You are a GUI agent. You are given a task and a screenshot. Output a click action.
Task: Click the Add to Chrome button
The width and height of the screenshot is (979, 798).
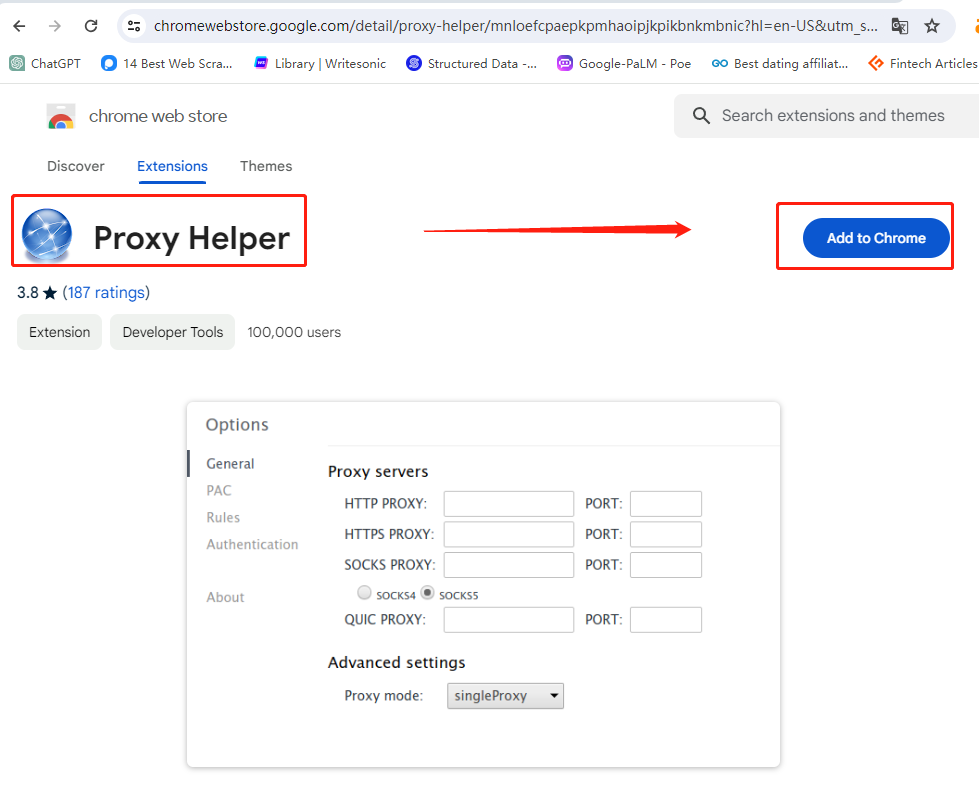point(876,238)
